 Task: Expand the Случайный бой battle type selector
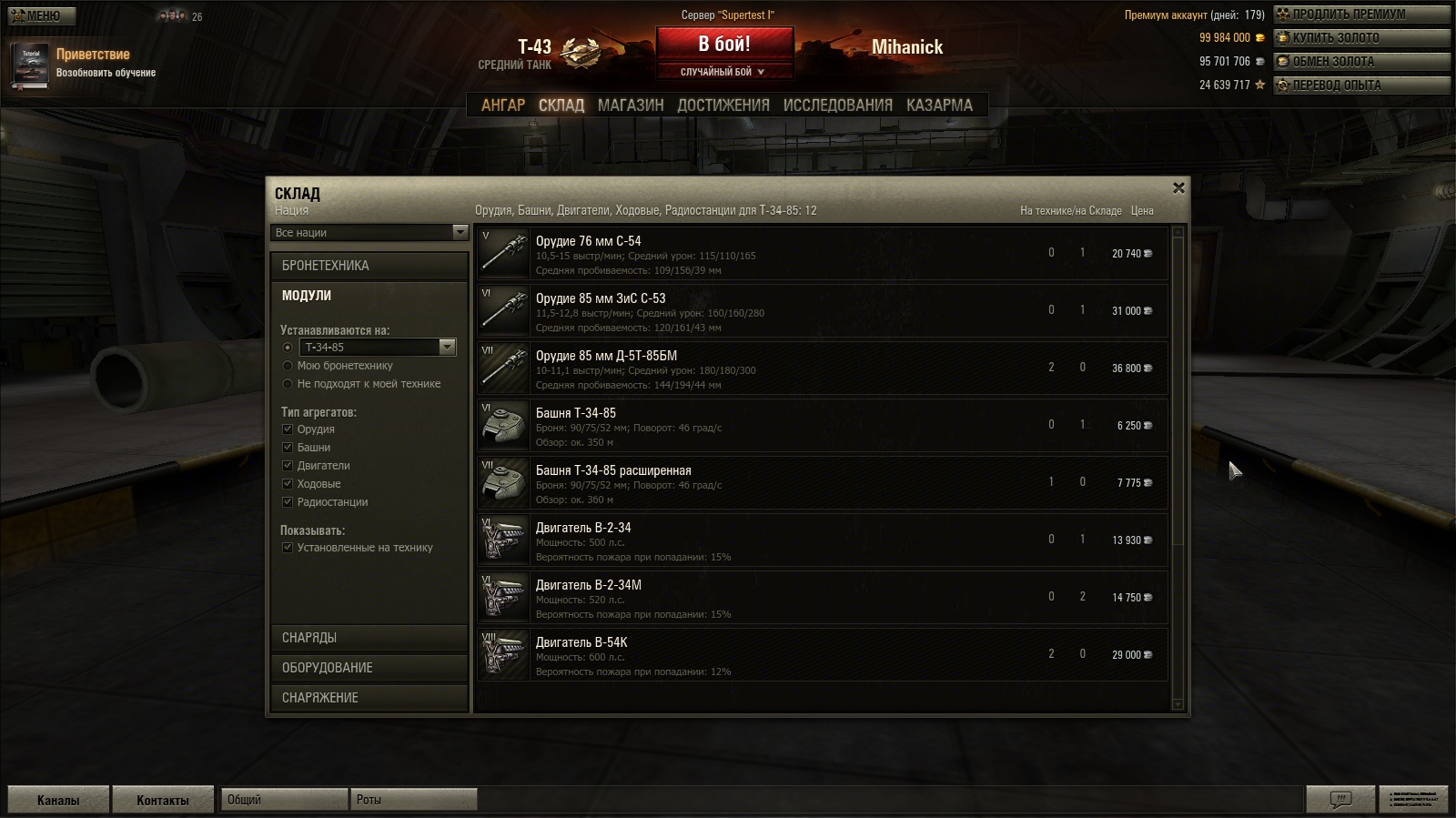(x=724, y=72)
